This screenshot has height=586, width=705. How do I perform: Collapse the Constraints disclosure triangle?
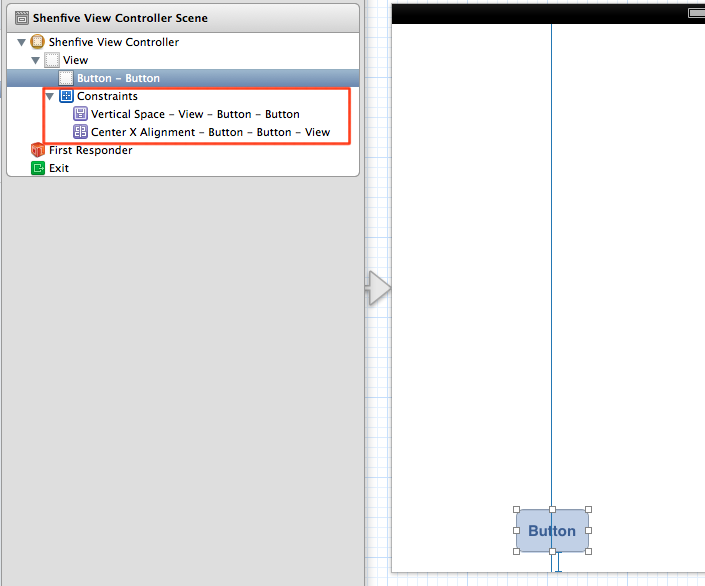click(49, 96)
